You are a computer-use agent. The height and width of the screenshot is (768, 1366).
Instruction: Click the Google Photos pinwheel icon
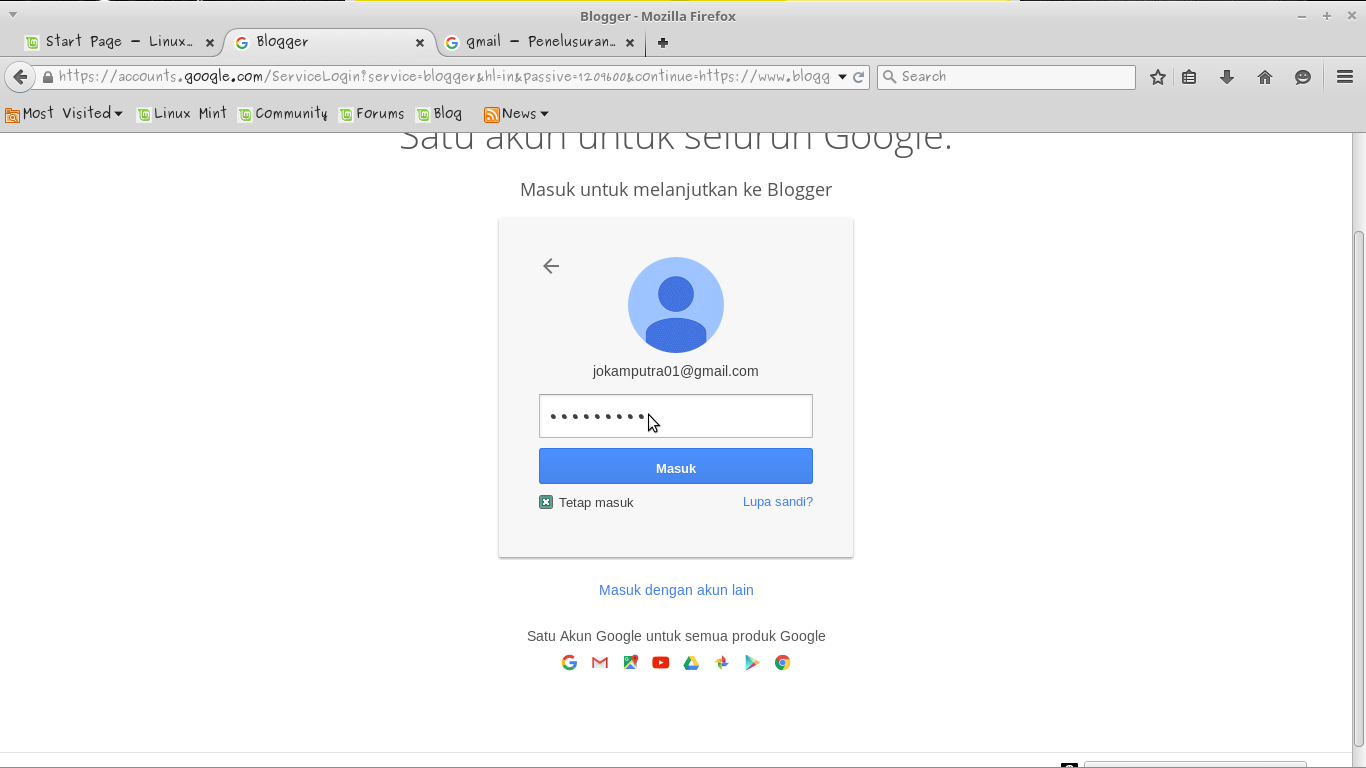[x=722, y=663]
